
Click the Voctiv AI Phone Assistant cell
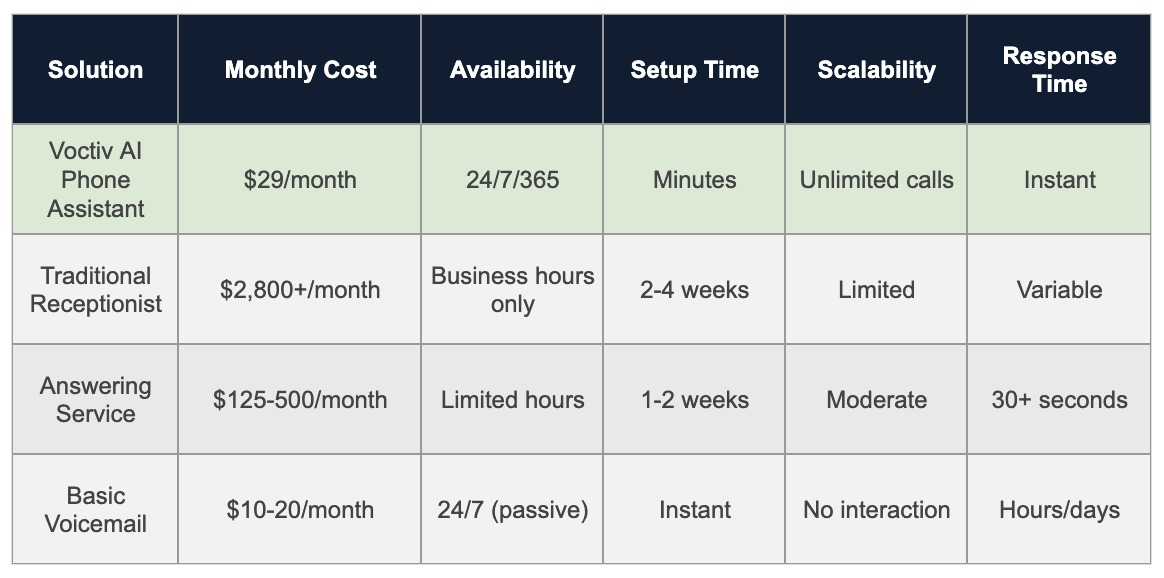(96, 180)
